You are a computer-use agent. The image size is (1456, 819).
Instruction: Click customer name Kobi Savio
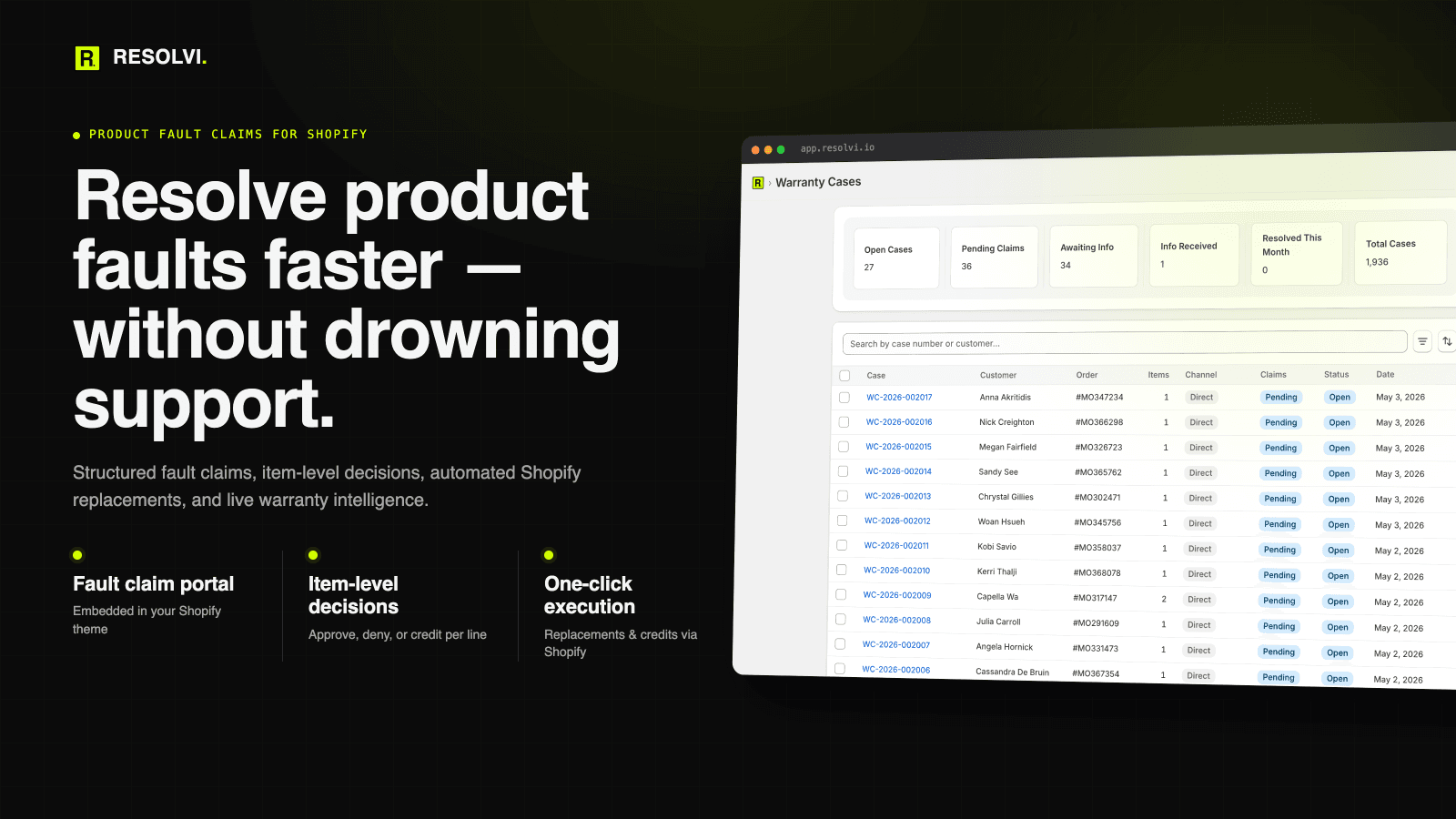pyautogui.click(x=996, y=547)
